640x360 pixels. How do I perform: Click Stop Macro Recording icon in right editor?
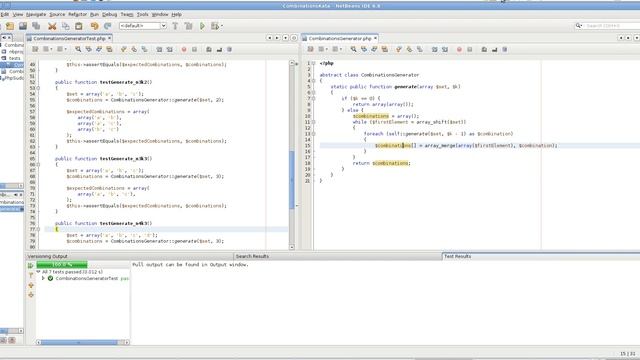470,49
